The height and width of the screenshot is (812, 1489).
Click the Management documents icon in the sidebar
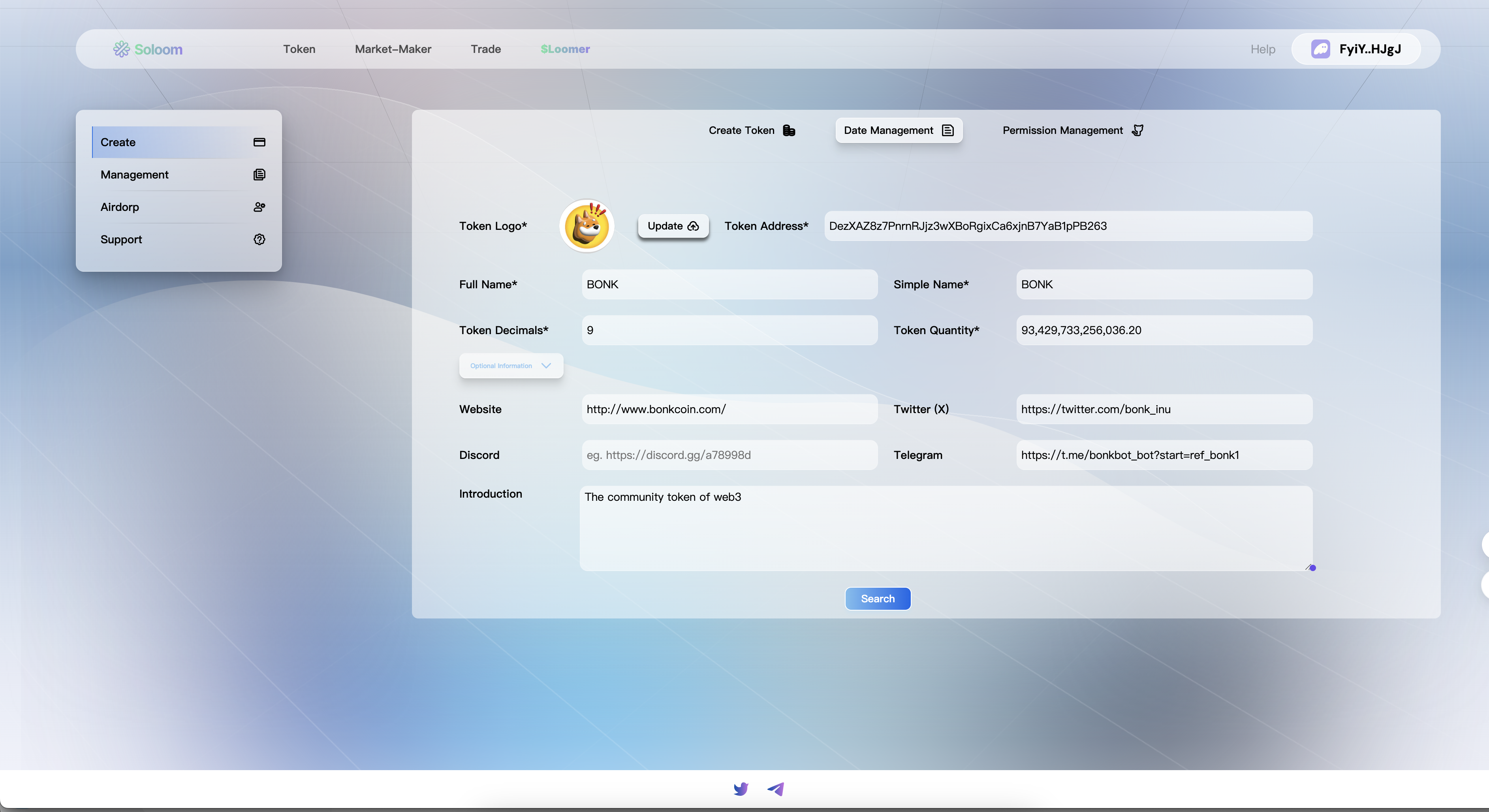click(259, 175)
